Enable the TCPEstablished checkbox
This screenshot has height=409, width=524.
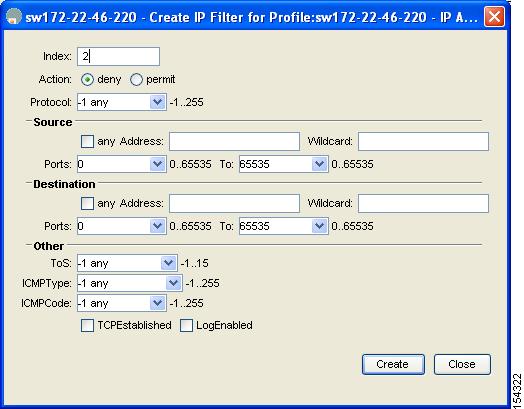tap(87, 325)
